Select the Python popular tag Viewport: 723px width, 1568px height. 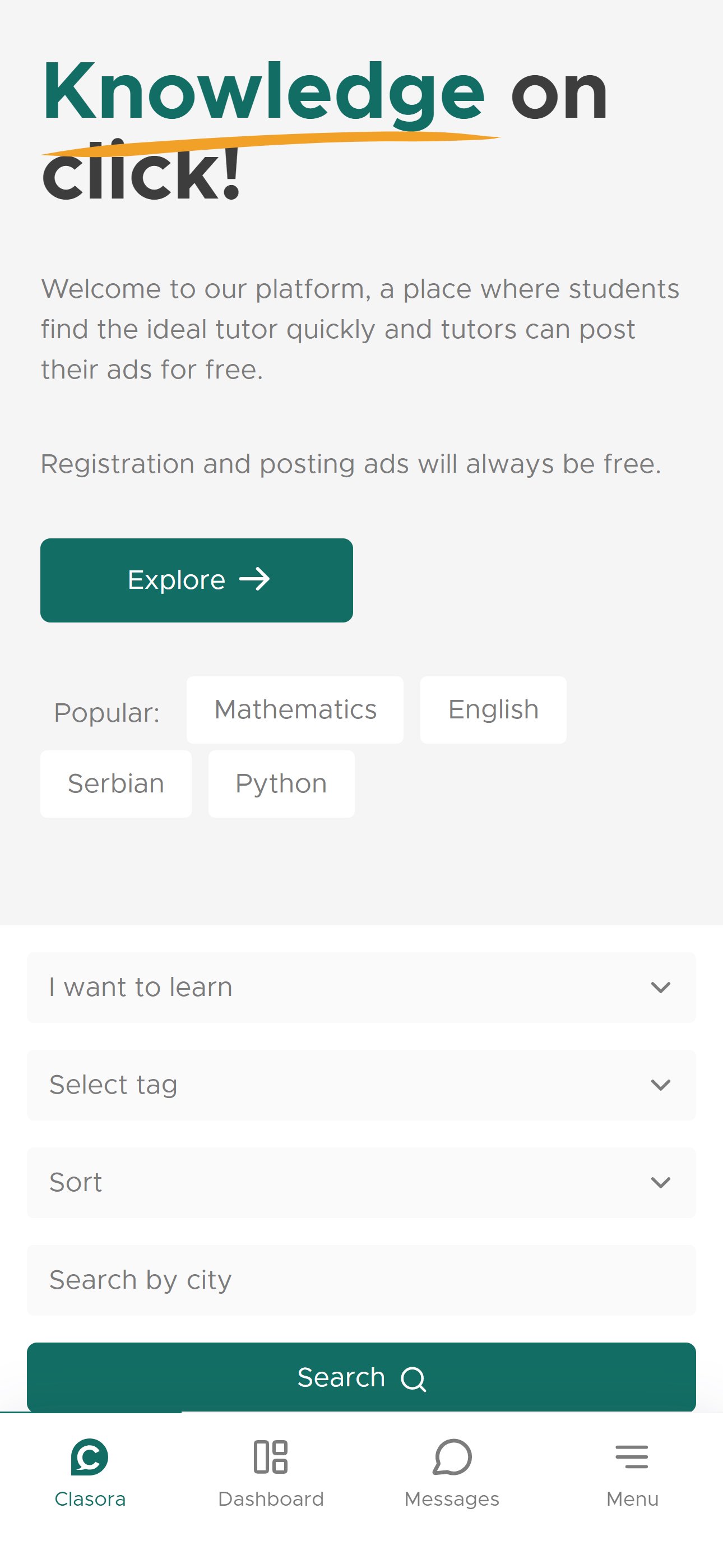click(281, 783)
